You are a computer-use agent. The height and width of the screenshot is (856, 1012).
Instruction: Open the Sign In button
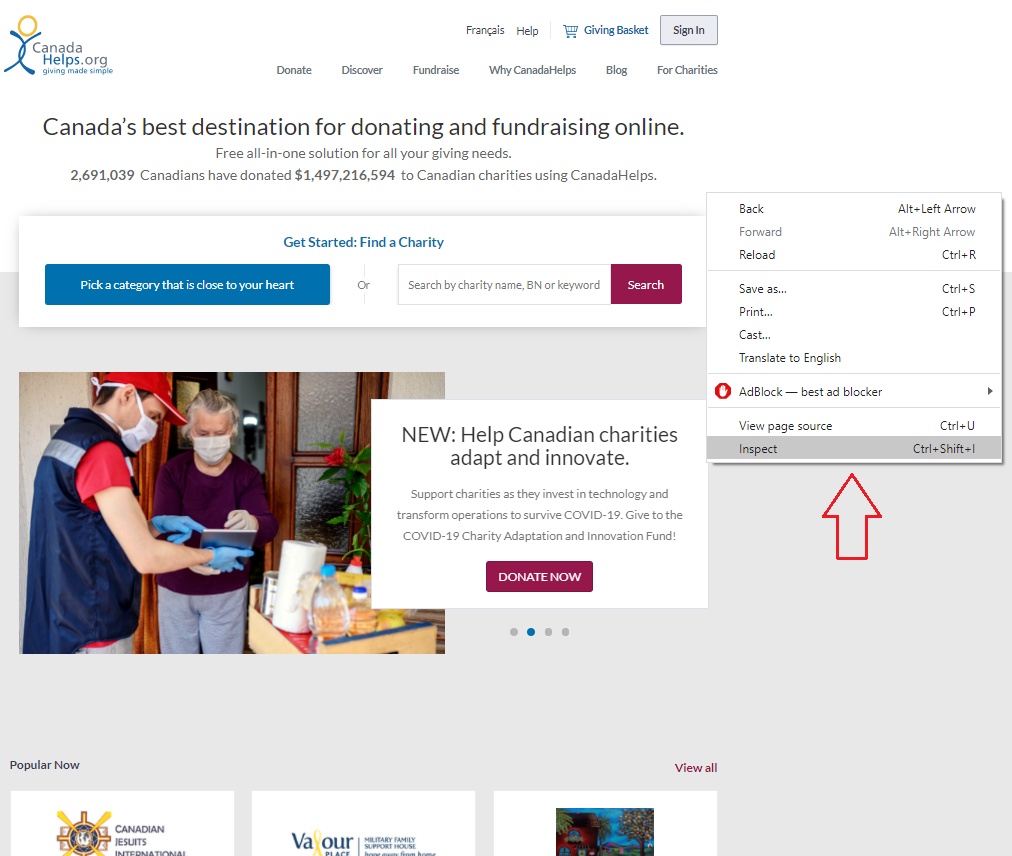[x=689, y=30]
